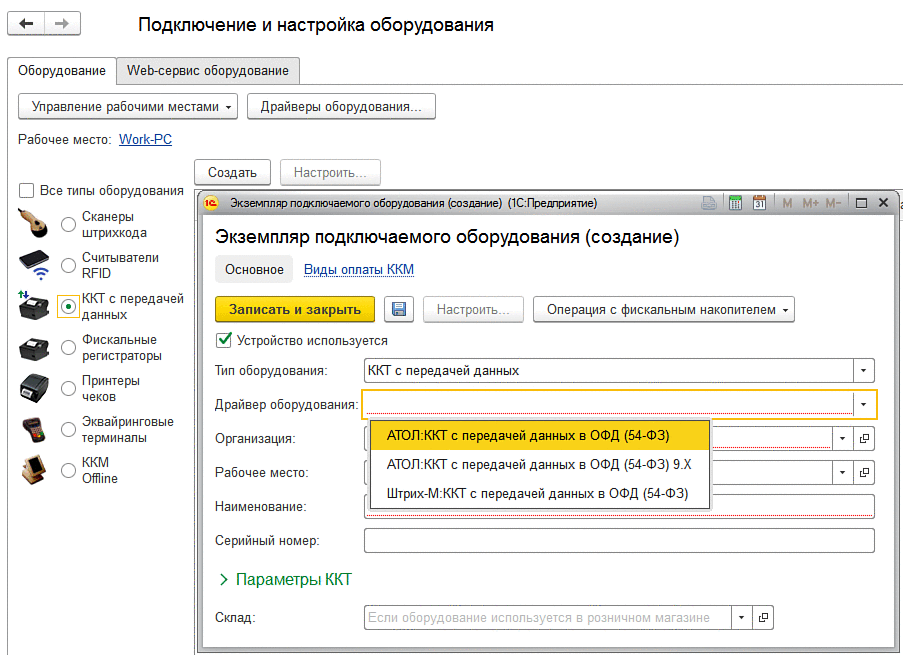This screenshot has height=655, width=903.
Task: Open the Управление рабочими местами dropdown
Action: [128, 107]
